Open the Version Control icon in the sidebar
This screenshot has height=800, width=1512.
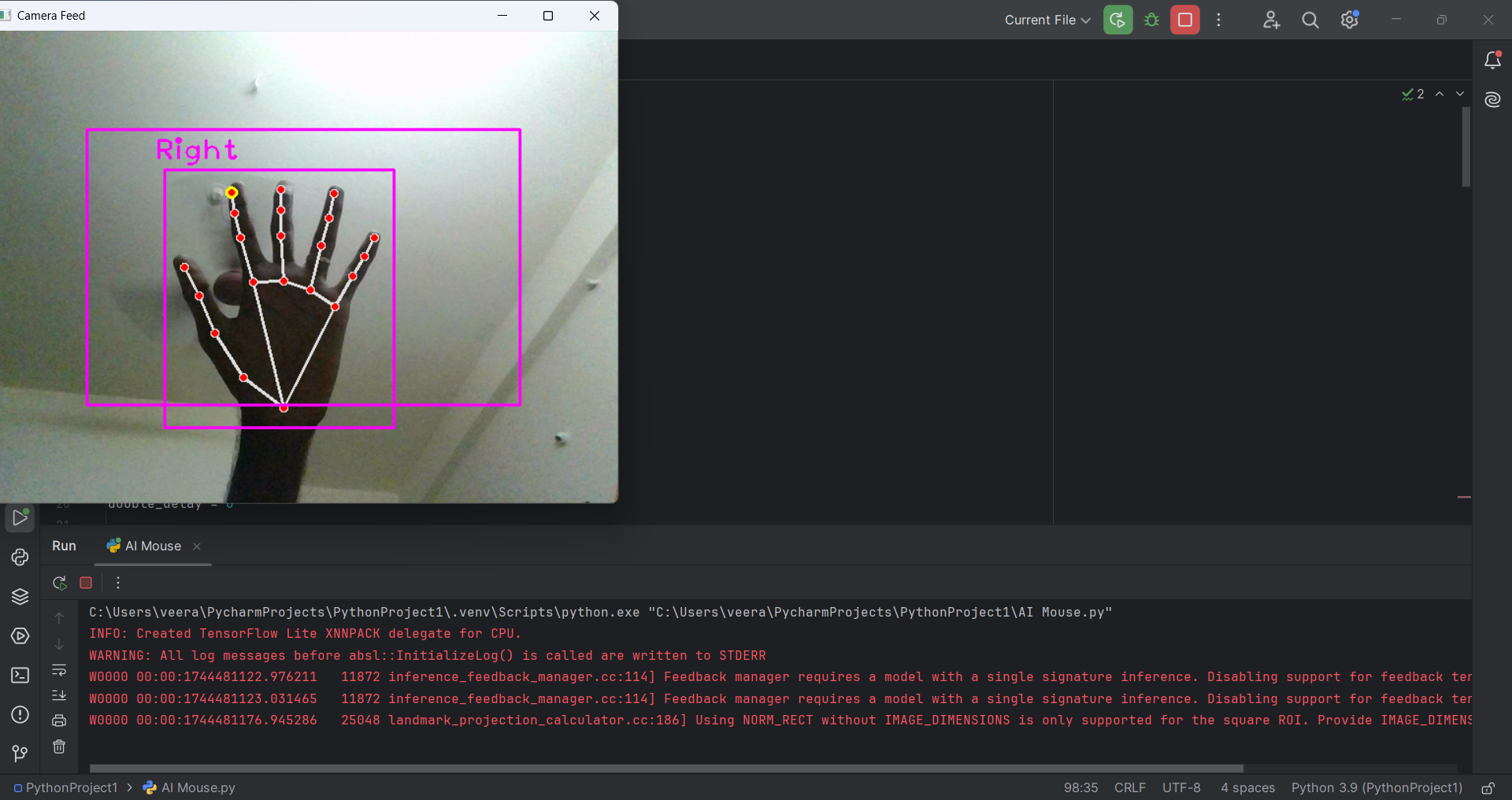19,754
